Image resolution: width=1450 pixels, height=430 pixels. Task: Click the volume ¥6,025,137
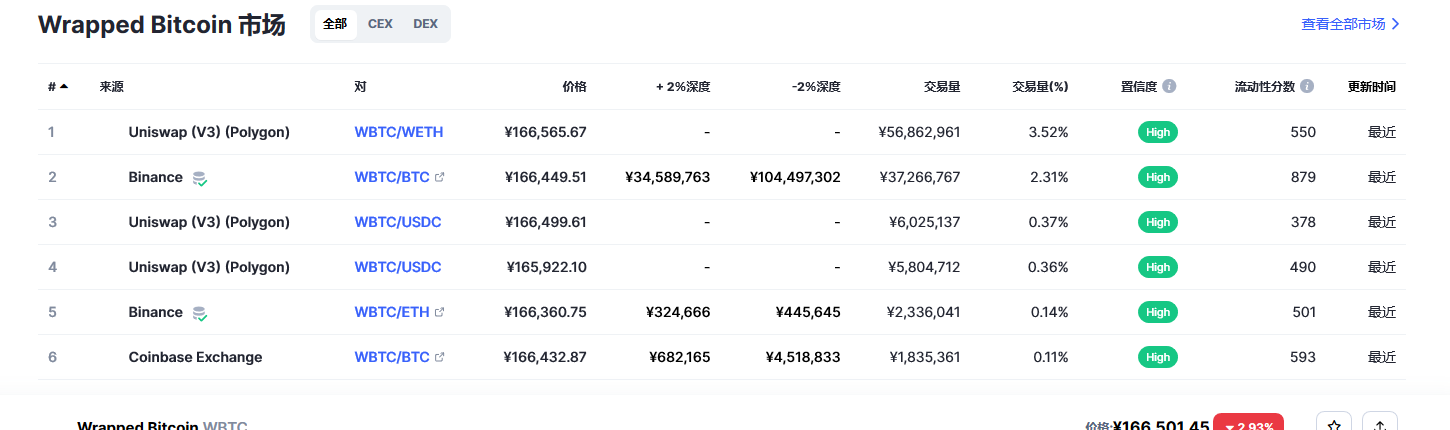(x=924, y=222)
